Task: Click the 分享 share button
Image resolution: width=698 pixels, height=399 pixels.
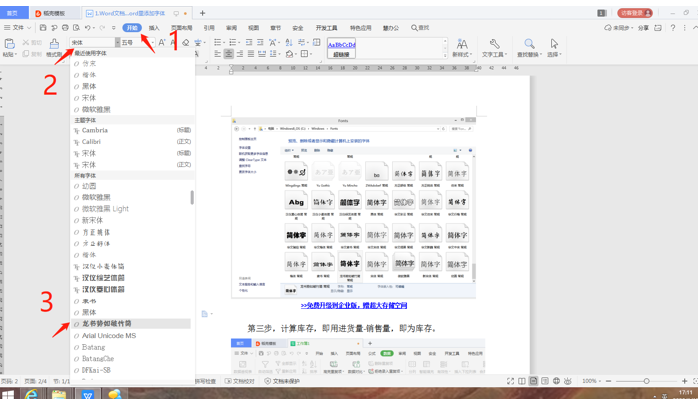Action: click(x=643, y=28)
